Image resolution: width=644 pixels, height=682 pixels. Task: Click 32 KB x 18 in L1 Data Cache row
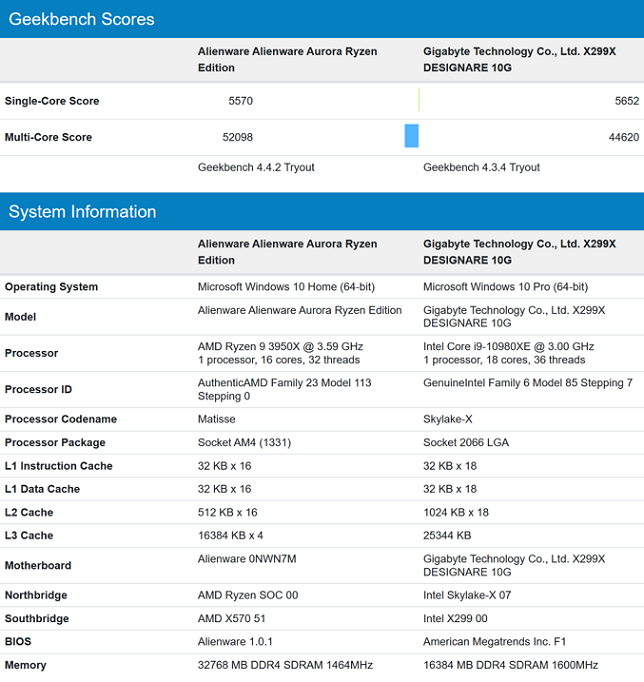[x=450, y=489]
